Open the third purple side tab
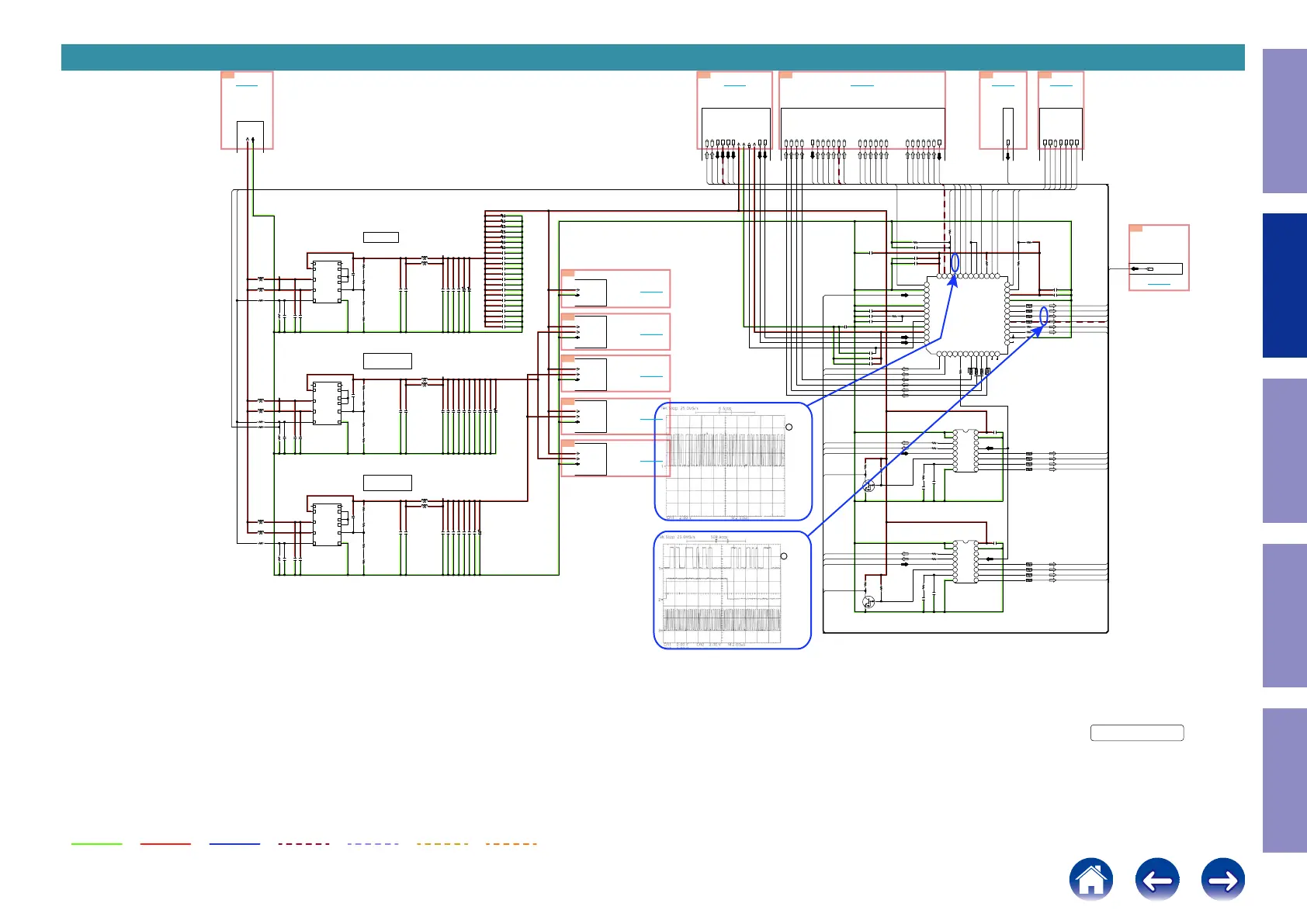Image resolution: width=1307 pixels, height=924 pixels. click(x=1284, y=451)
